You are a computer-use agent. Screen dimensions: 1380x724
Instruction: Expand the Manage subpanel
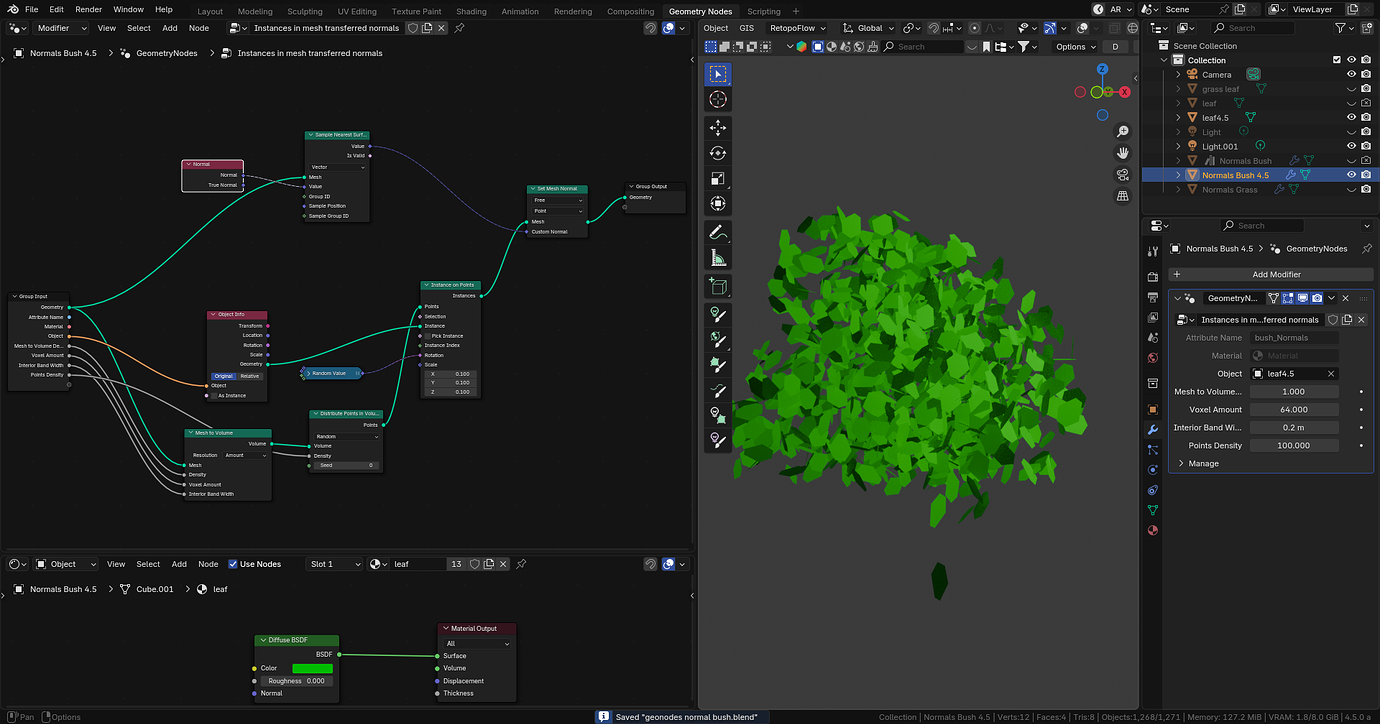click(1182, 463)
